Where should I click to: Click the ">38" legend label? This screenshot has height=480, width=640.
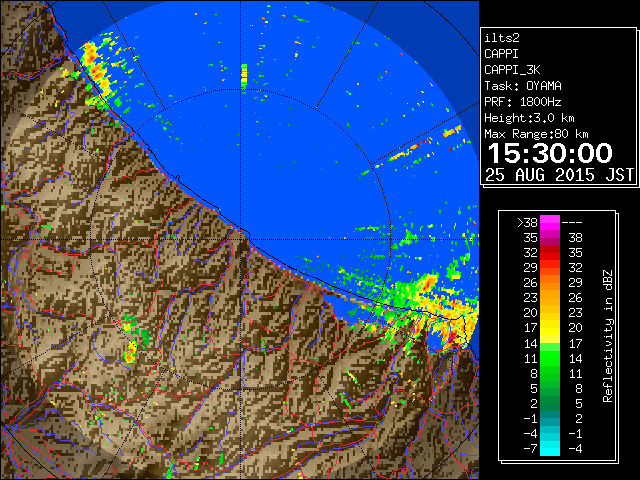[x=527, y=222]
